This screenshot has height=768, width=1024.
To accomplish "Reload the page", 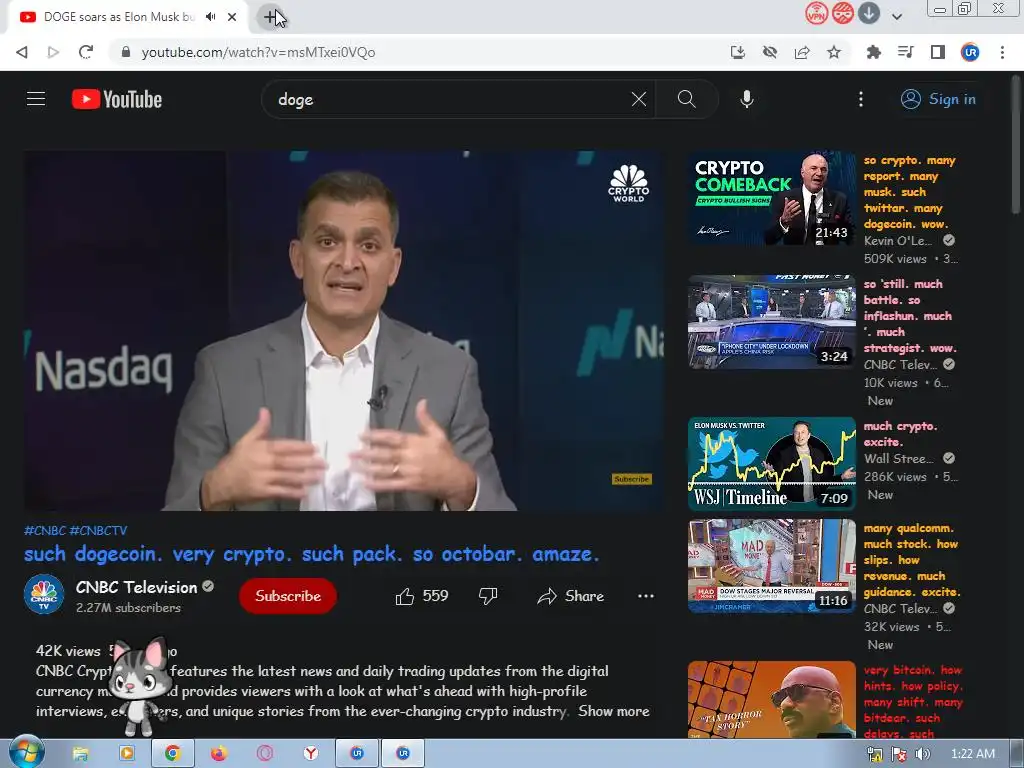I will coord(86,52).
